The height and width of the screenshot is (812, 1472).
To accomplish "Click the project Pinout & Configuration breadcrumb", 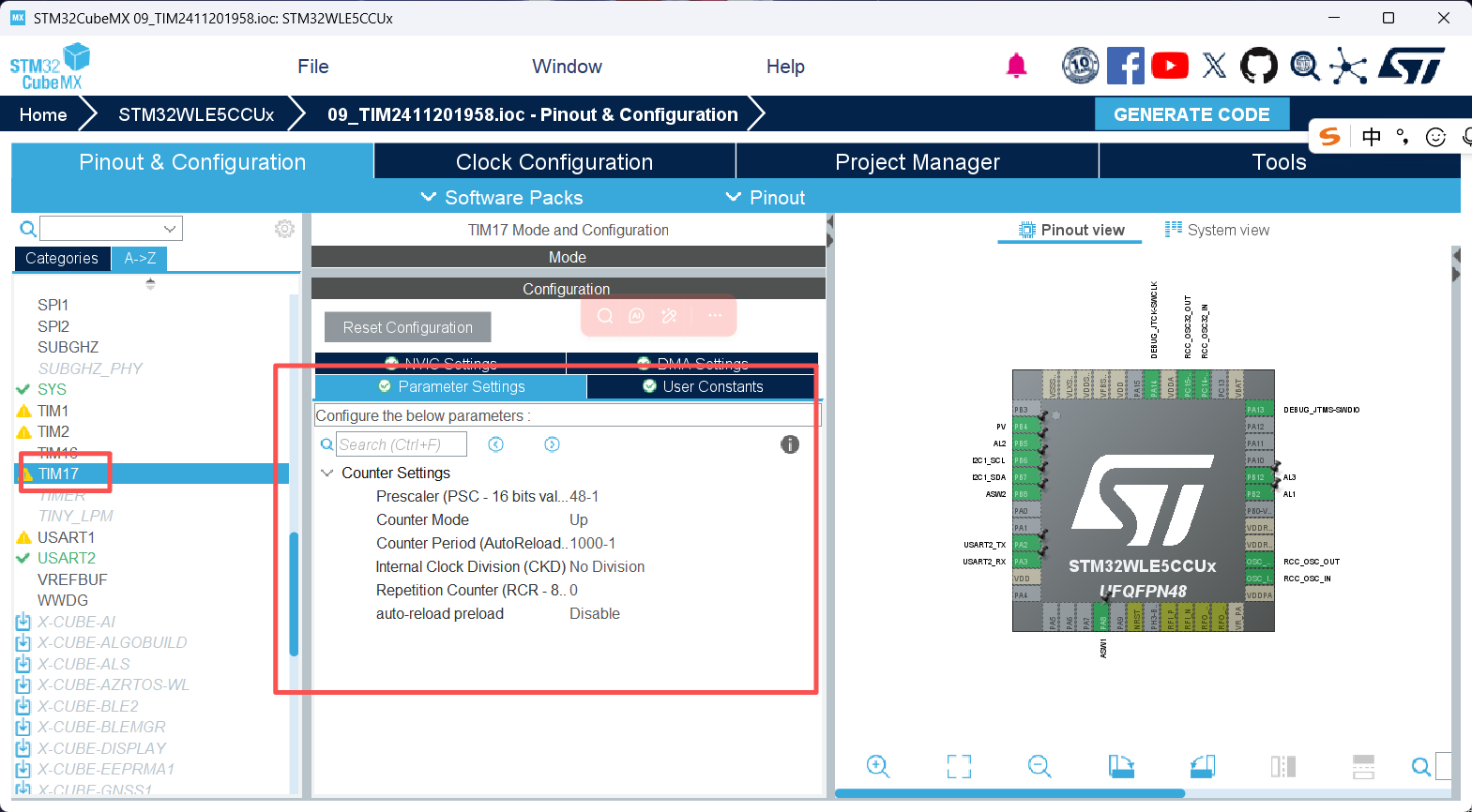I will (533, 114).
